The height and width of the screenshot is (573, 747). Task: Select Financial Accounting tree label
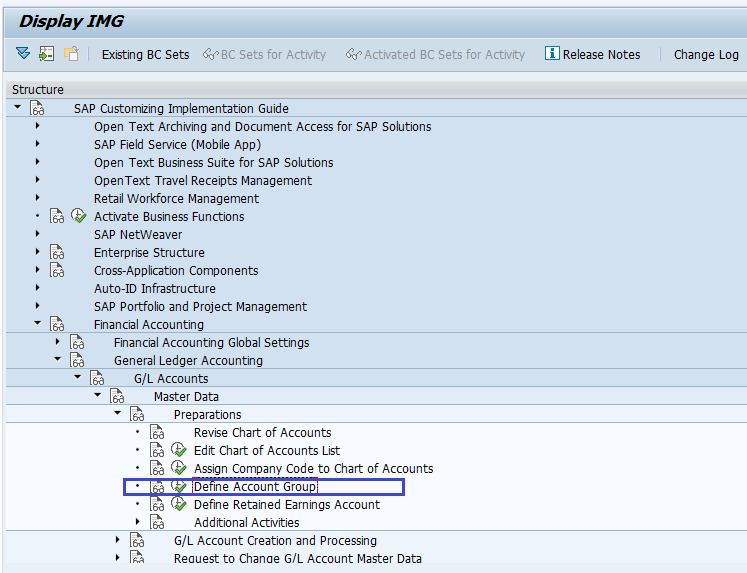click(149, 325)
